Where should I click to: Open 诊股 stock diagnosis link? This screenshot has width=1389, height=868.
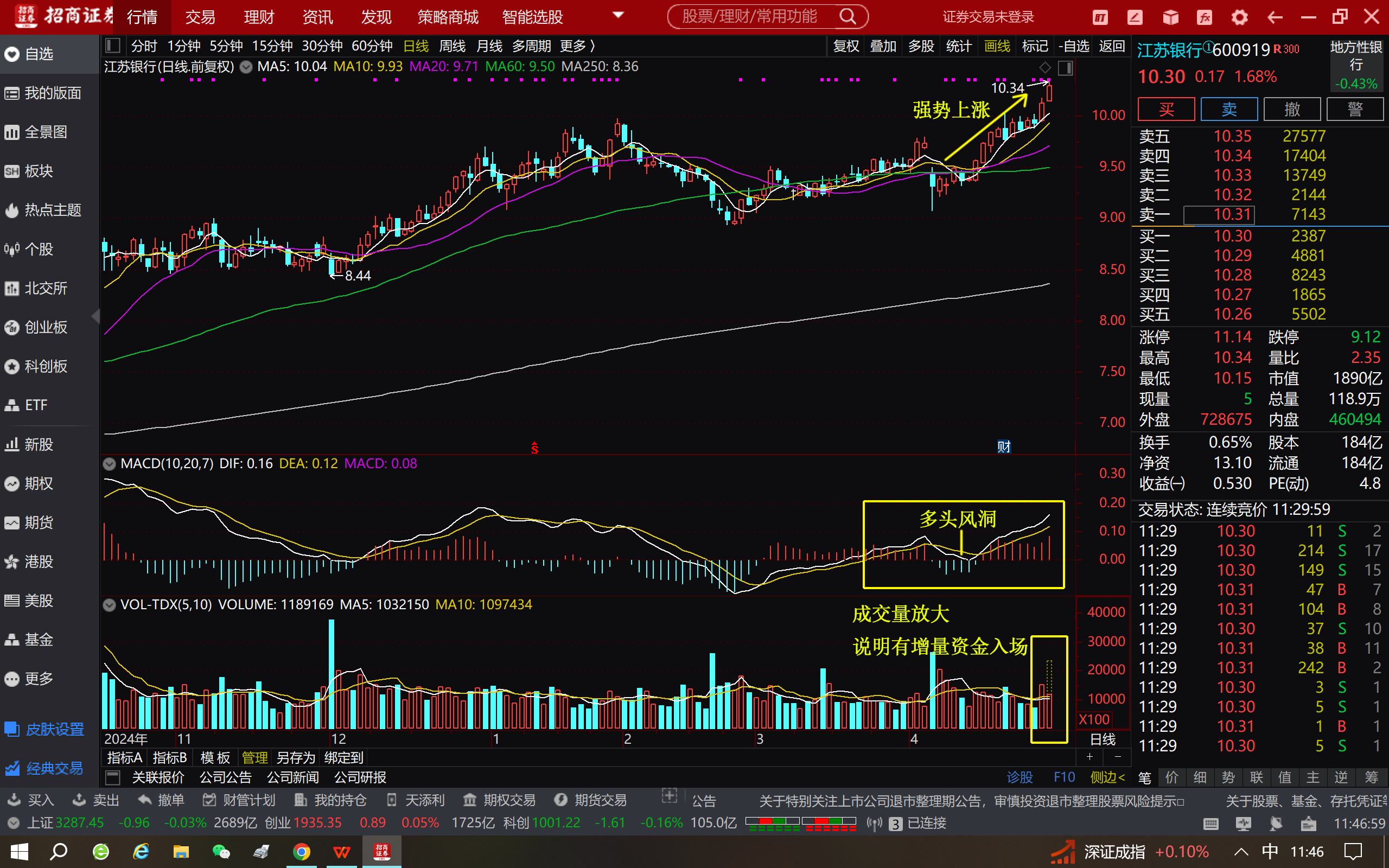click(1020, 777)
